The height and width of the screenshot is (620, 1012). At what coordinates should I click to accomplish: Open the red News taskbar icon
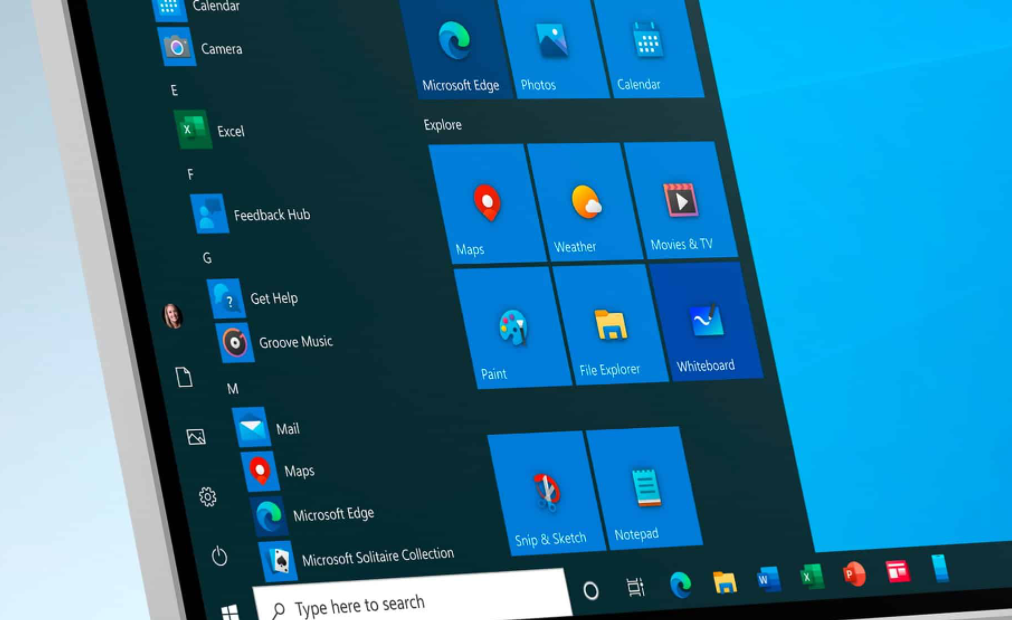897,571
